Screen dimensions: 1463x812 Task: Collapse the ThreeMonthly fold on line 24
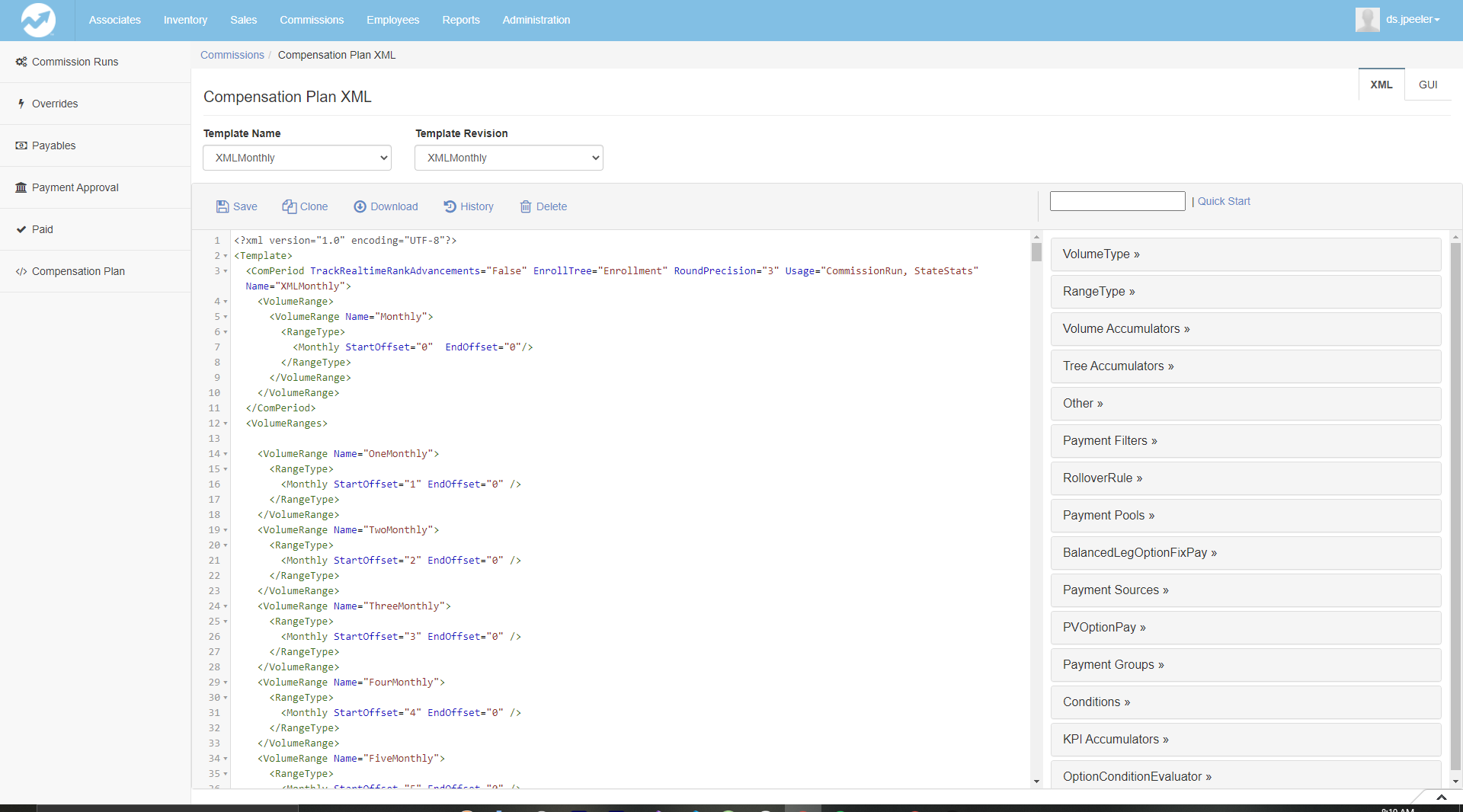coord(226,606)
